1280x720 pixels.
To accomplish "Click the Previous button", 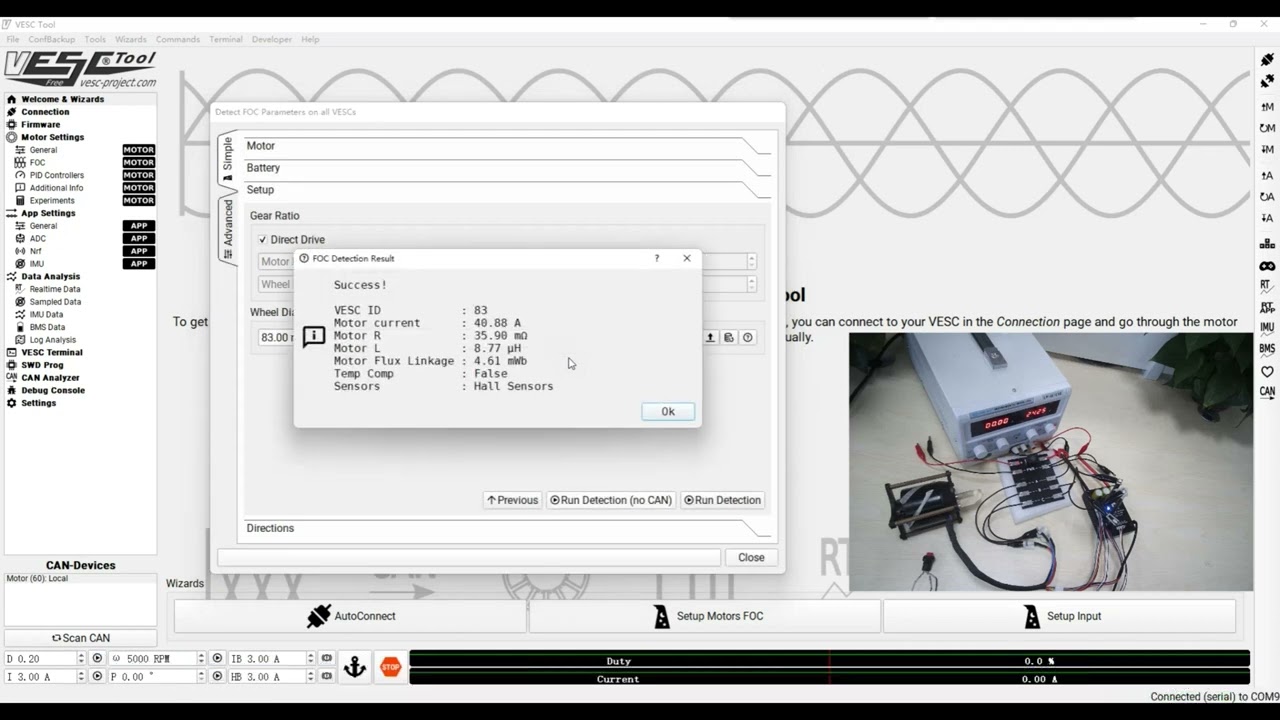I will tap(512, 500).
